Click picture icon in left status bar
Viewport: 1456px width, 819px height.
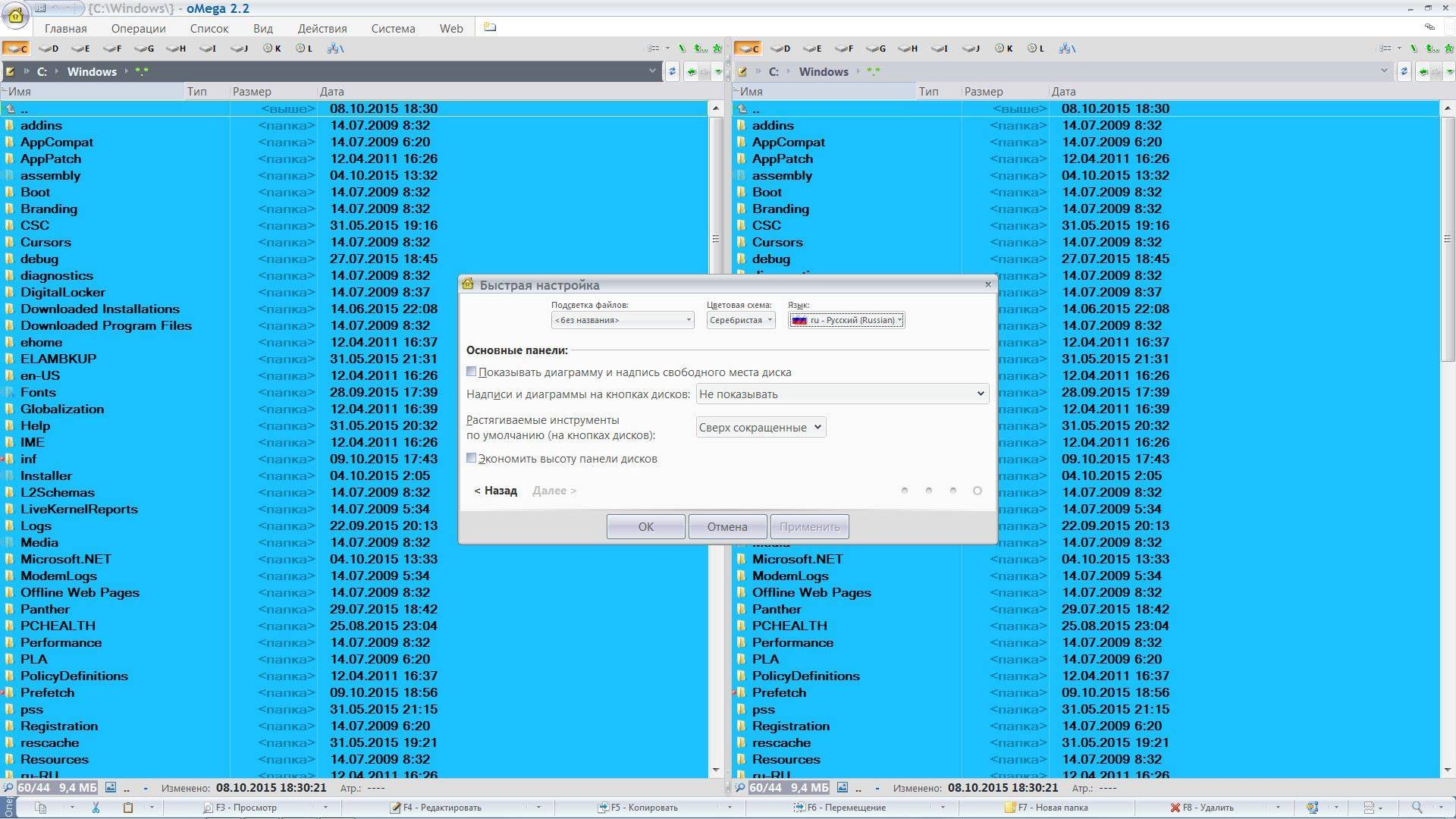(x=111, y=788)
